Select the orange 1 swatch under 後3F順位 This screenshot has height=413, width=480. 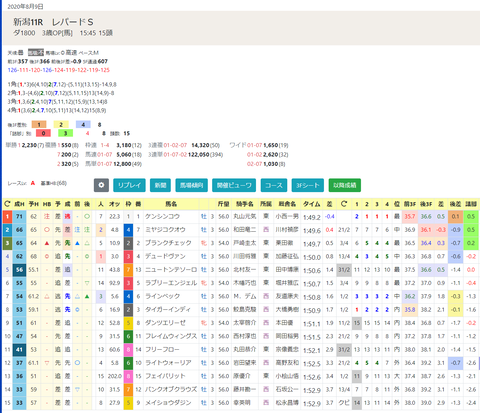click(x=39, y=125)
